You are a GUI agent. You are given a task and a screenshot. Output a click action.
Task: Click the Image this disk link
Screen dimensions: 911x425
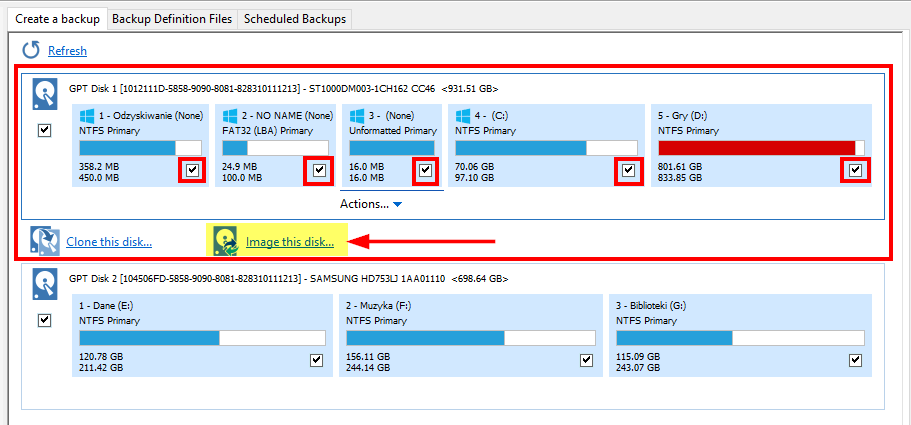pos(290,241)
